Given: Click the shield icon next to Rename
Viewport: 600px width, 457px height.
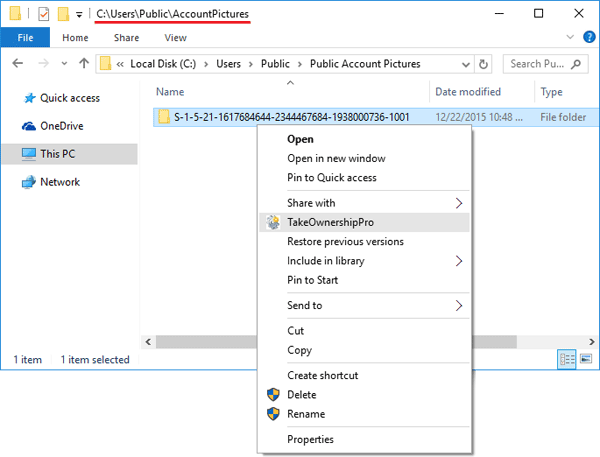Looking at the screenshot, I should (x=271, y=413).
